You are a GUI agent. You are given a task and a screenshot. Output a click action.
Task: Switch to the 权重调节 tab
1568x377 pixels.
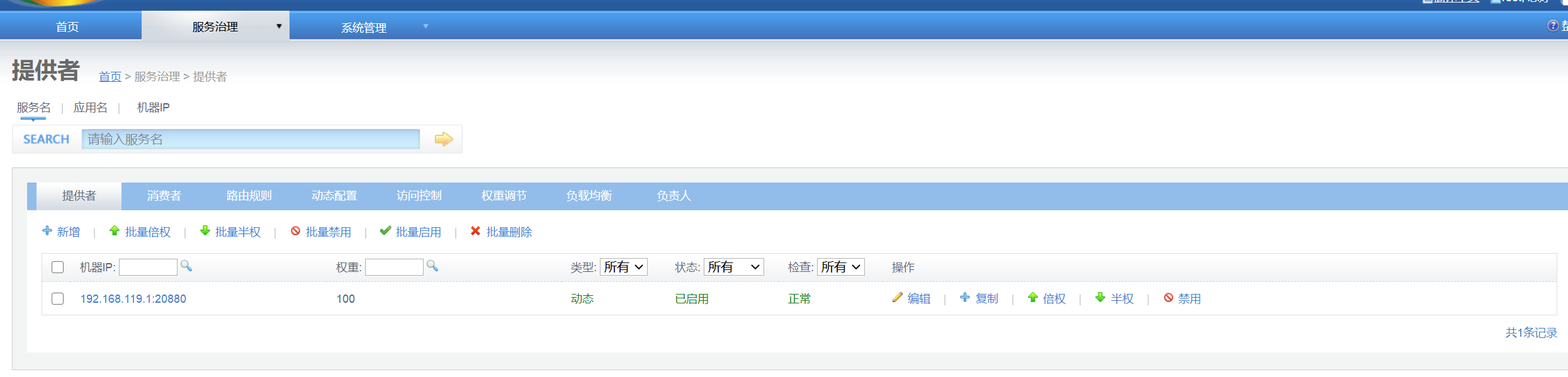click(504, 196)
